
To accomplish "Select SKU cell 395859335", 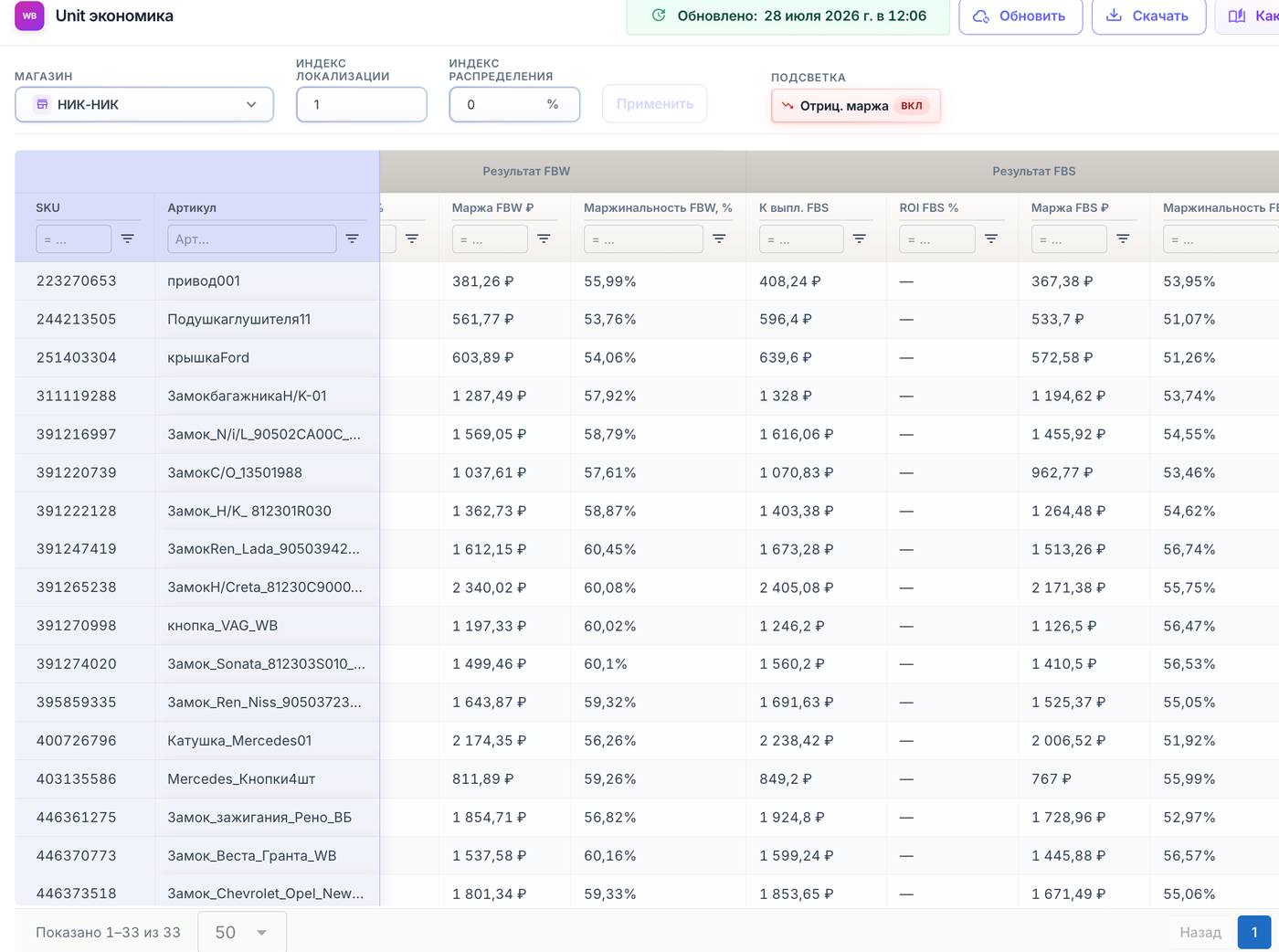I will click(x=77, y=703).
